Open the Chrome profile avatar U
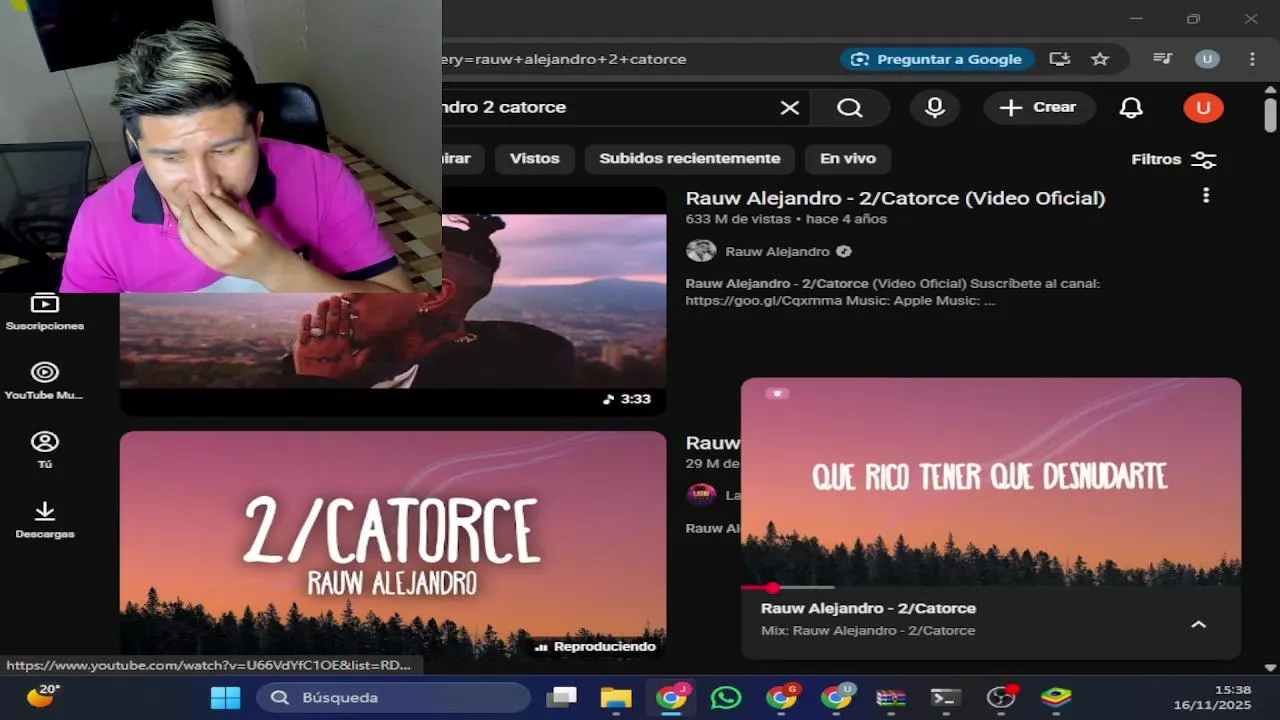This screenshot has height=720, width=1280. point(1207,59)
